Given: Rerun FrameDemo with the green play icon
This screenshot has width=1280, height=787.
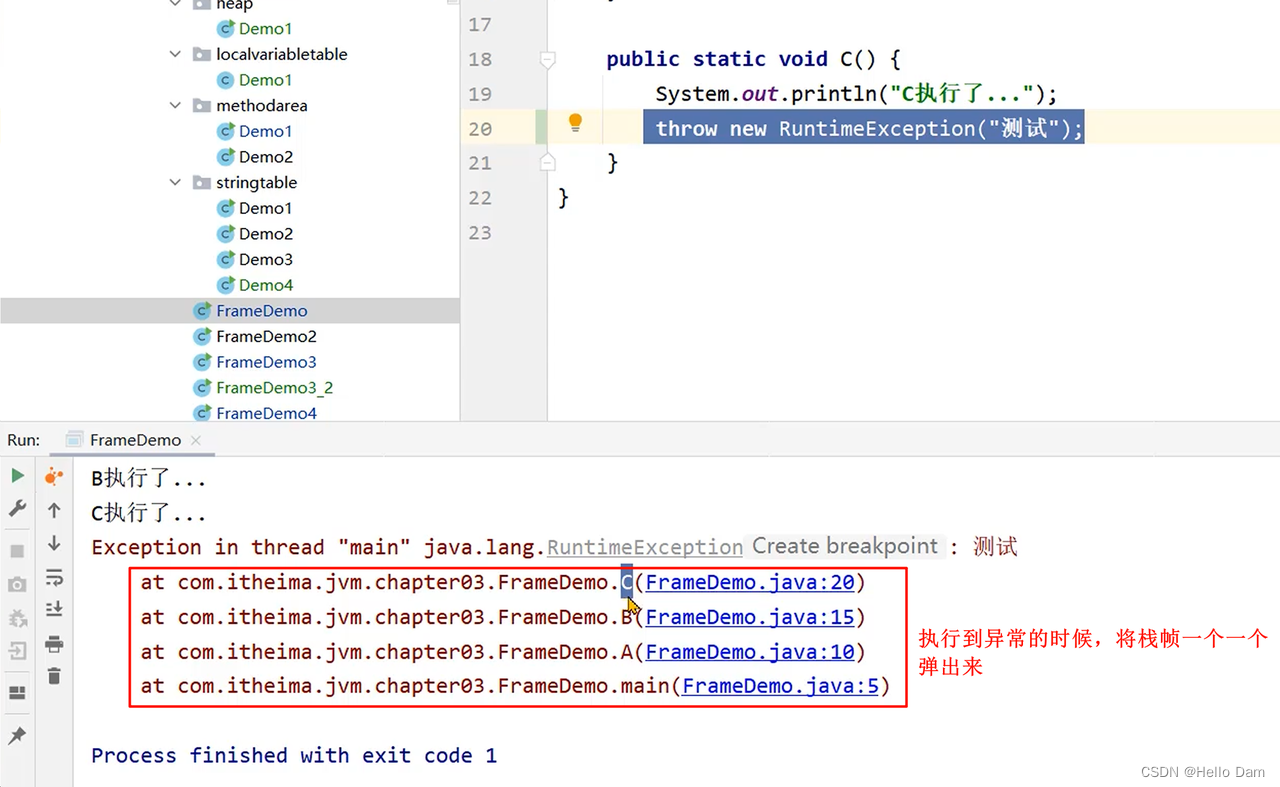Looking at the screenshot, I should pos(17,475).
